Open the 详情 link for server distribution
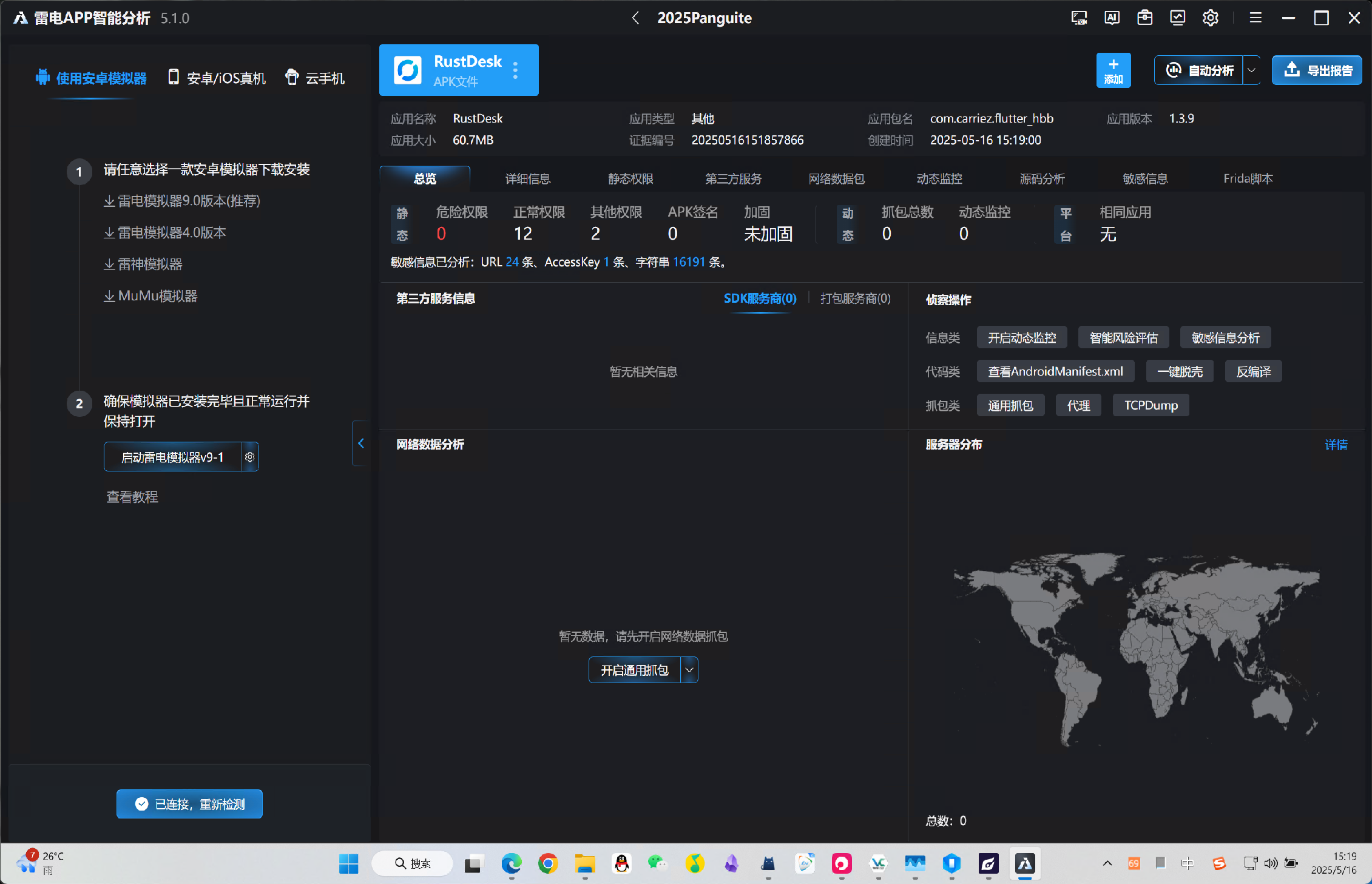Screen dimensions: 1372x884 tap(1336, 445)
